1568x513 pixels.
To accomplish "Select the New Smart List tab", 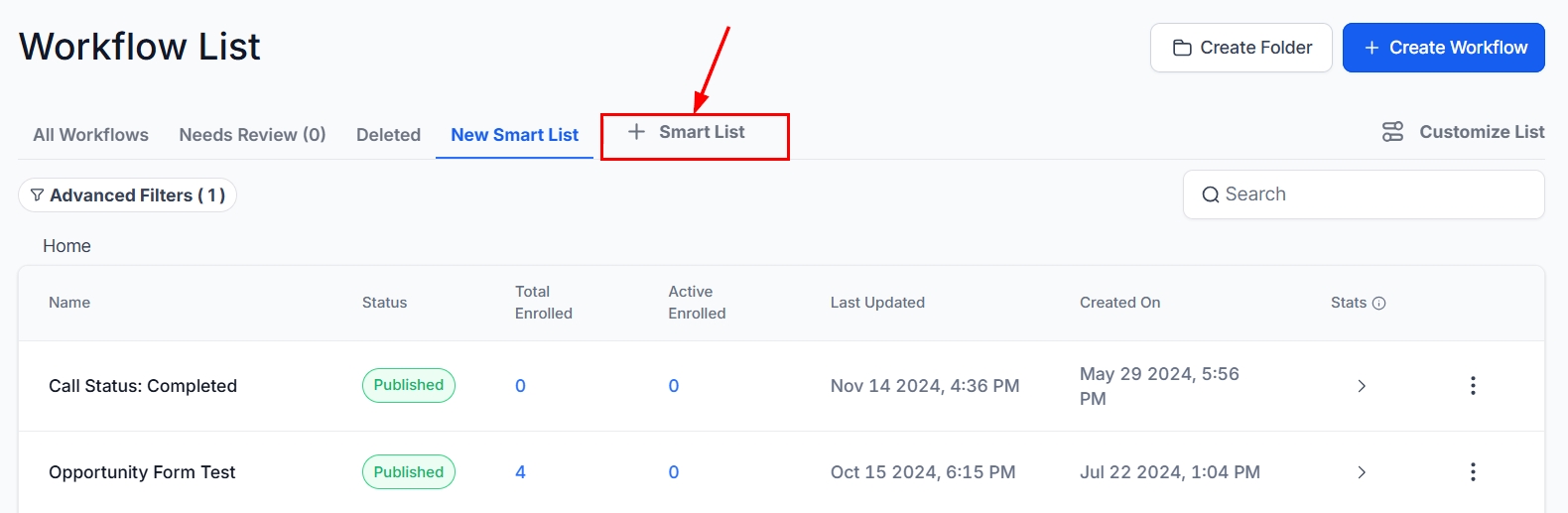I will pyautogui.click(x=514, y=135).
